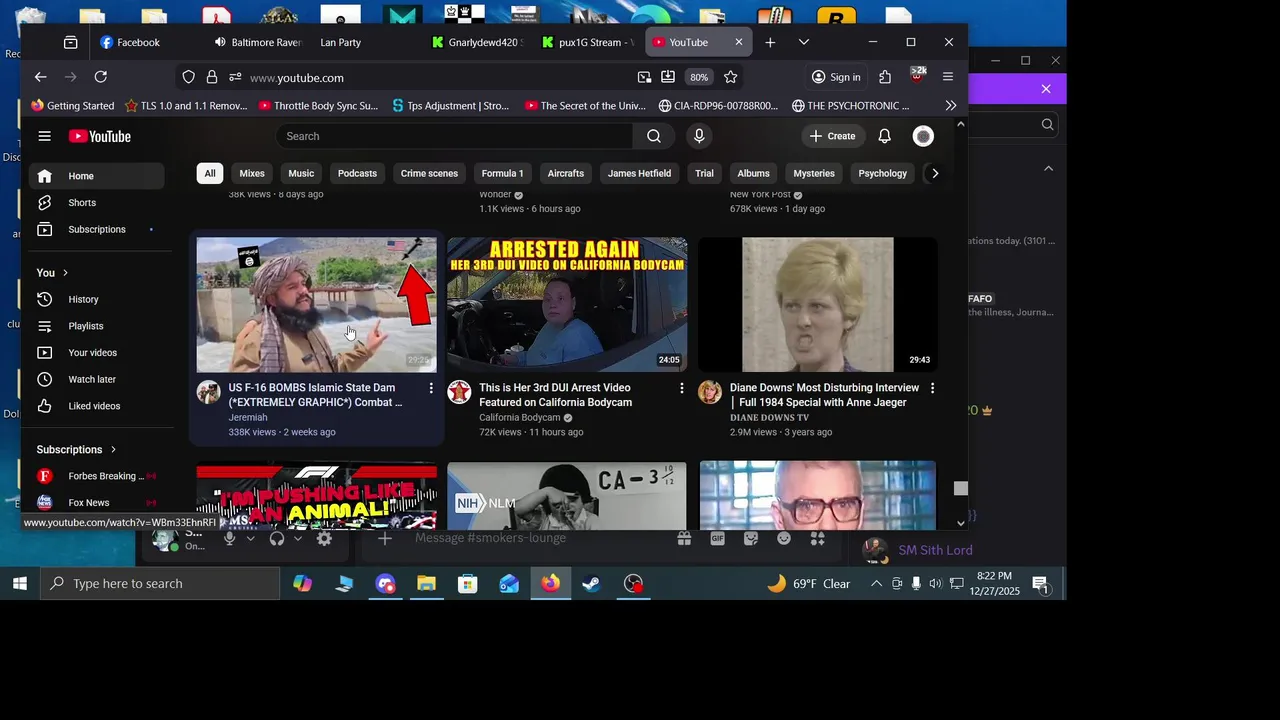Expand the You section chevron
The width and height of the screenshot is (1280, 720).
(66, 273)
